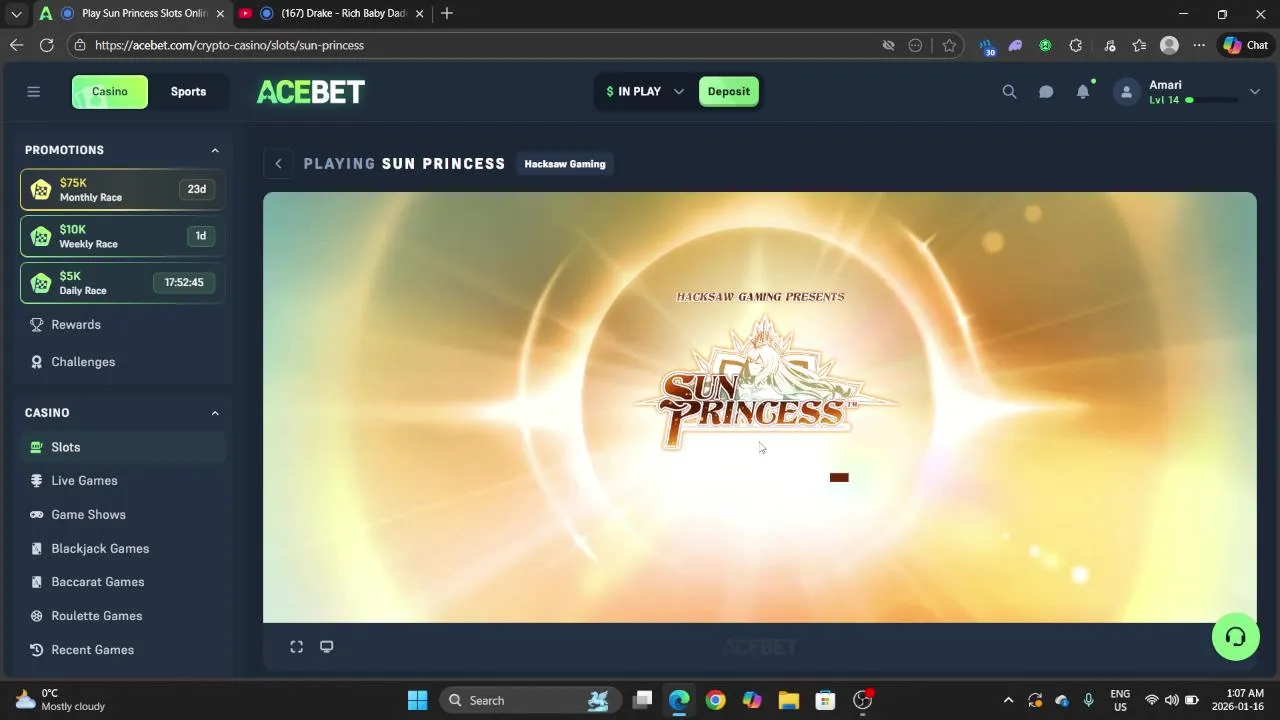Click the Lvl 14 progress bar
1280x720 pixels.
[1212, 100]
